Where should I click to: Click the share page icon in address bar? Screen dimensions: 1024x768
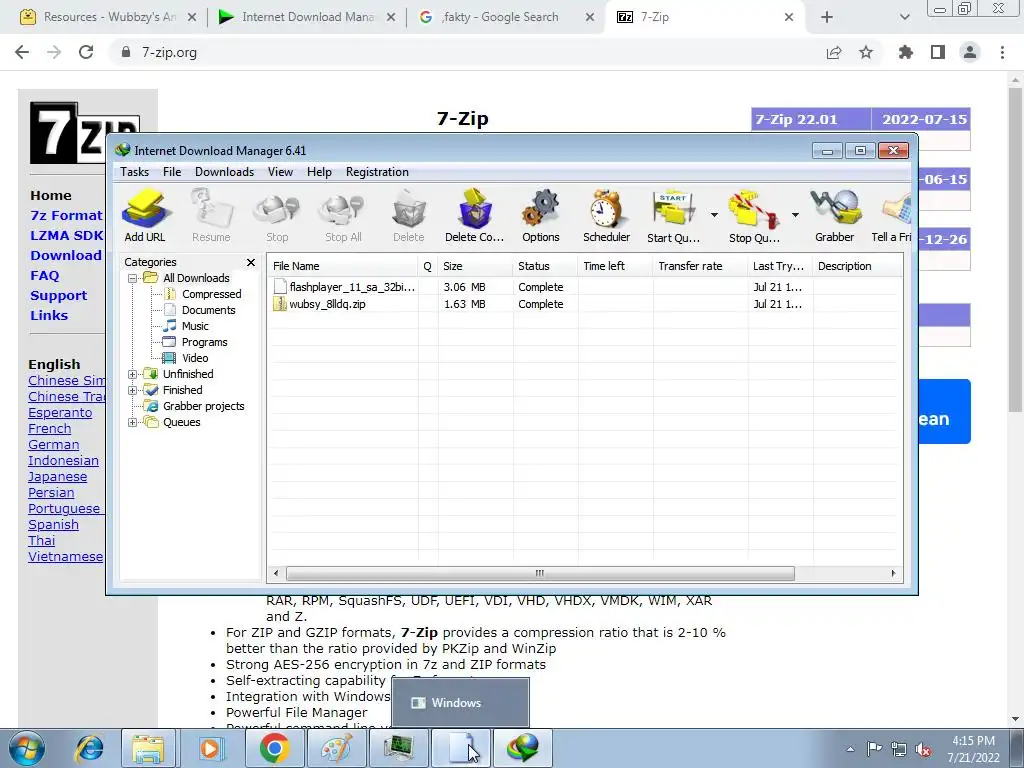[834, 52]
